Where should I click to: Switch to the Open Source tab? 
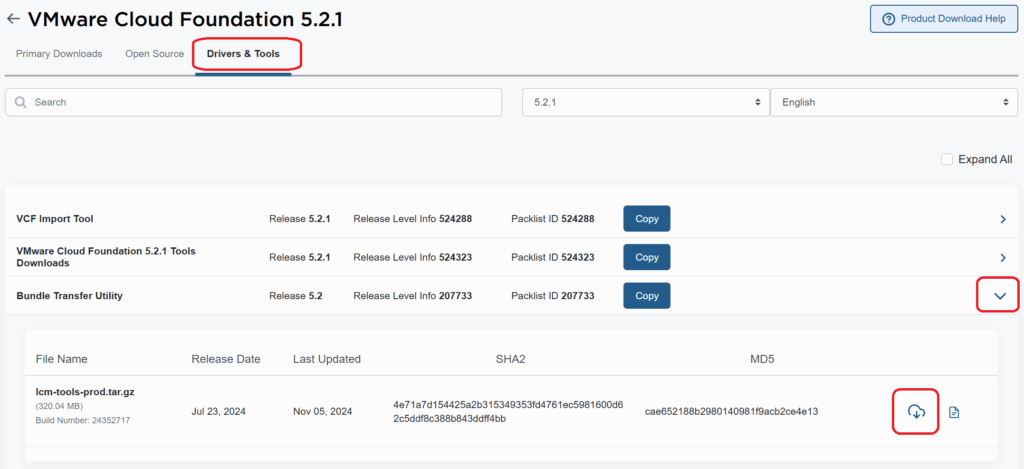coord(154,54)
